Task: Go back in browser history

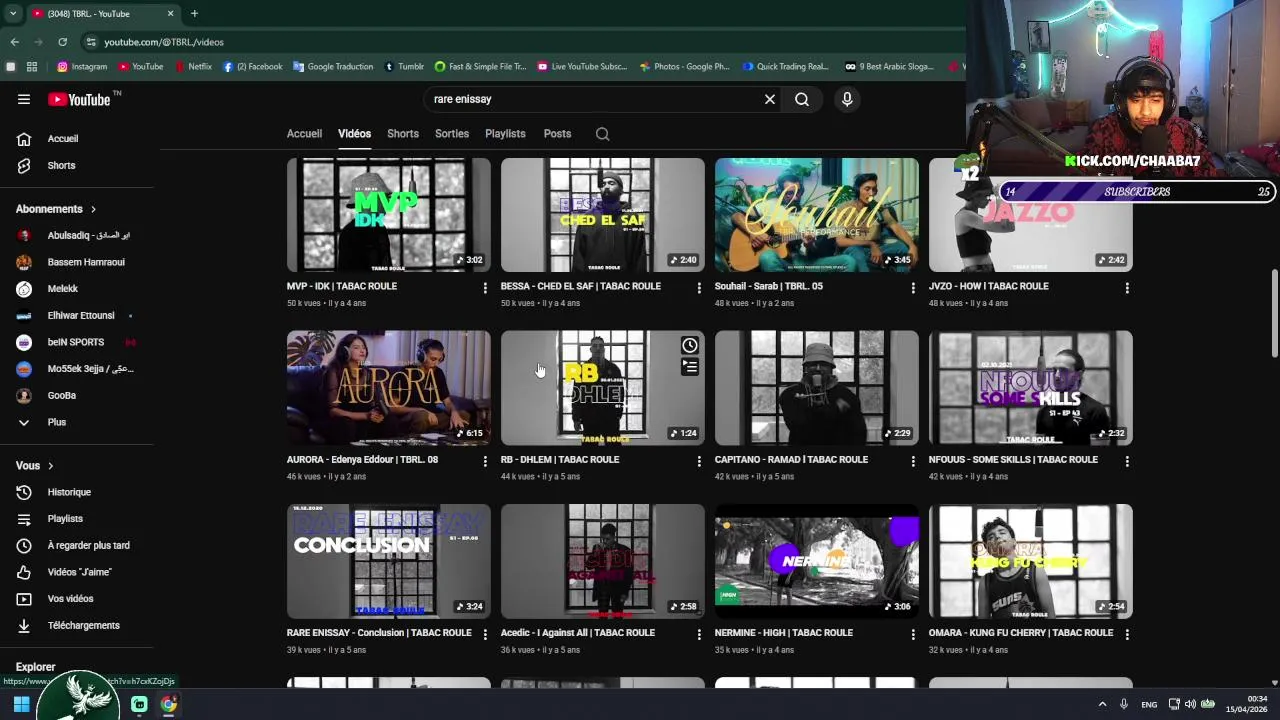Action: click(x=14, y=42)
